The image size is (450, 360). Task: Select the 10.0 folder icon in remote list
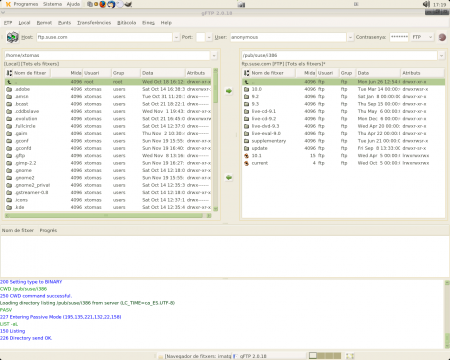[x=247, y=89]
